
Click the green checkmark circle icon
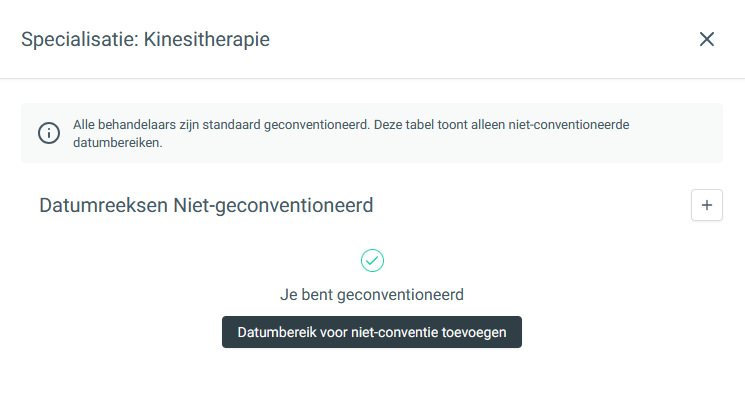372,260
